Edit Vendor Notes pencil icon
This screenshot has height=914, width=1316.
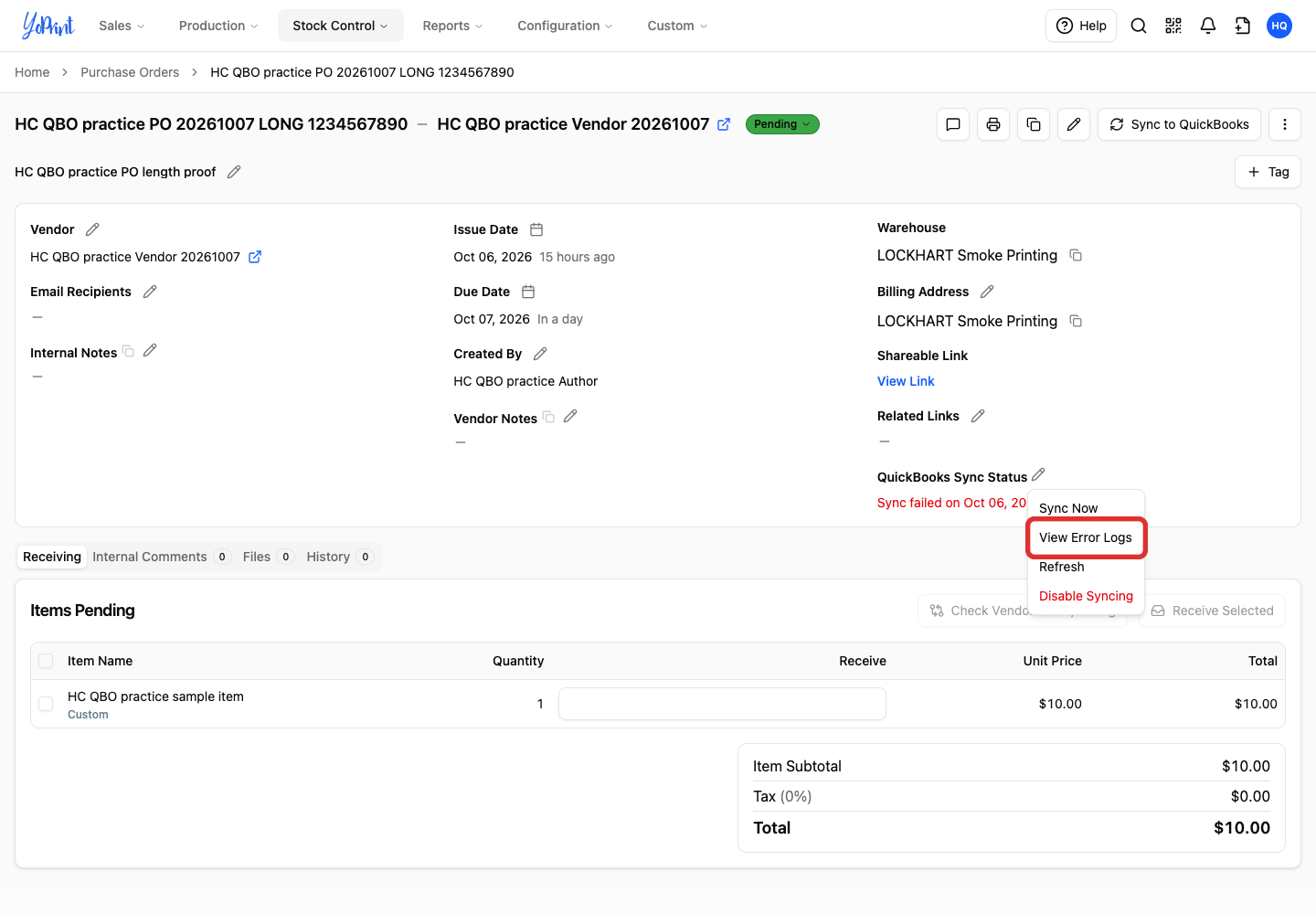click(570, 416)
